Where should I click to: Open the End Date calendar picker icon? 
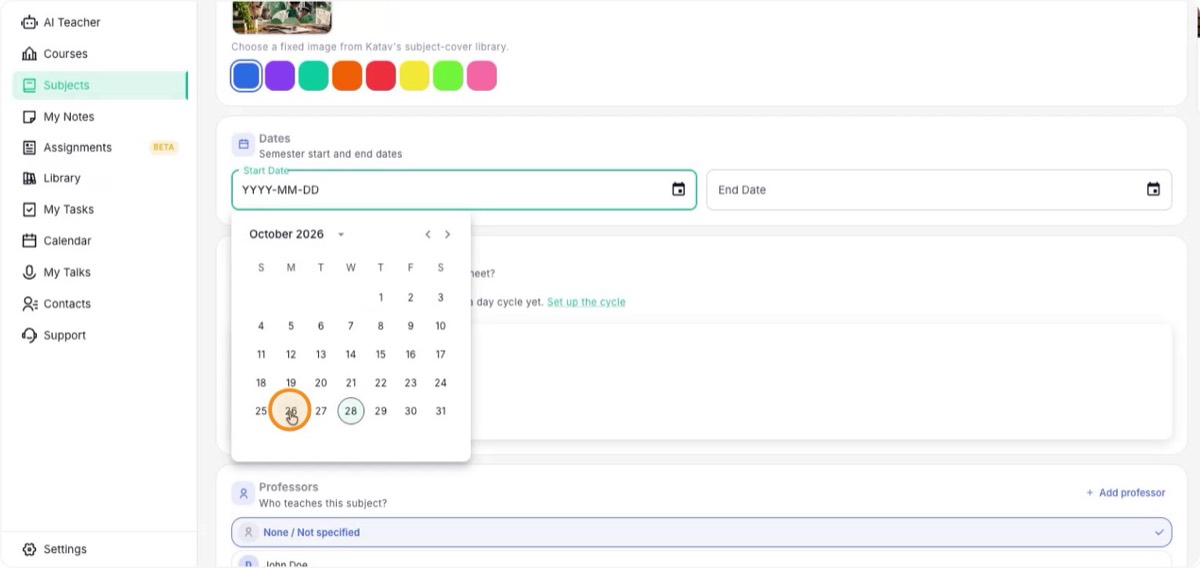tap(1153, 189)
